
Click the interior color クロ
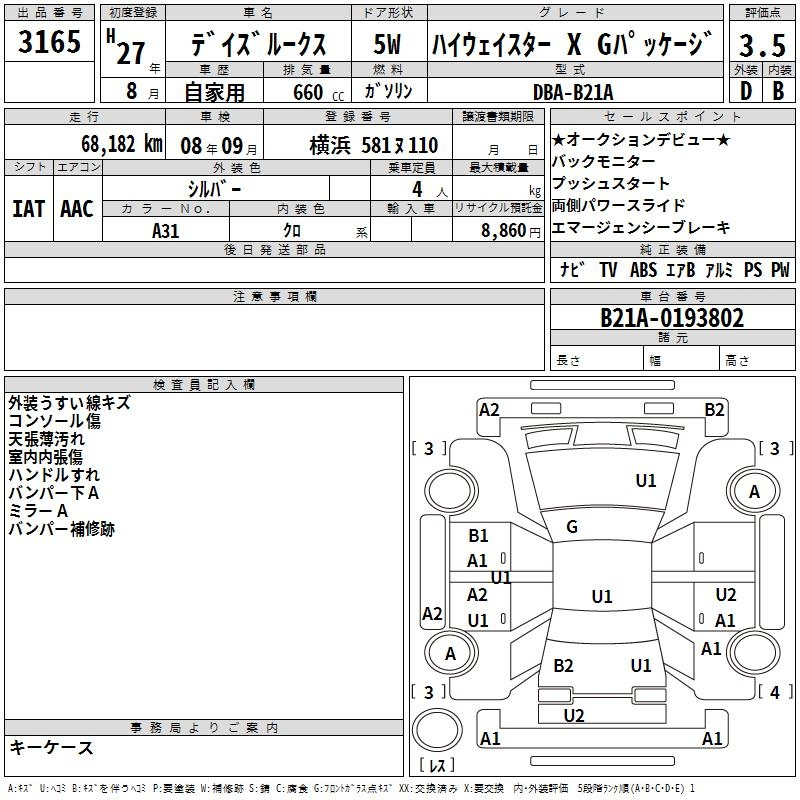(x=292, y=231)
